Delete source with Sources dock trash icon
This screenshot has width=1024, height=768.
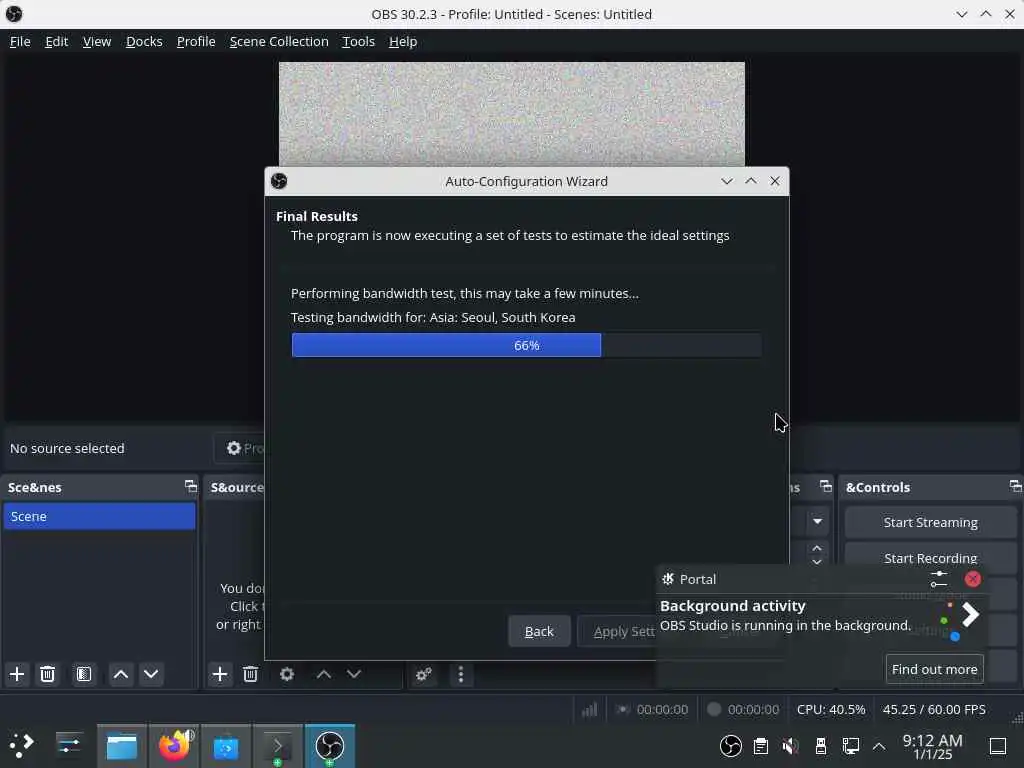click(x=251, y=674)
